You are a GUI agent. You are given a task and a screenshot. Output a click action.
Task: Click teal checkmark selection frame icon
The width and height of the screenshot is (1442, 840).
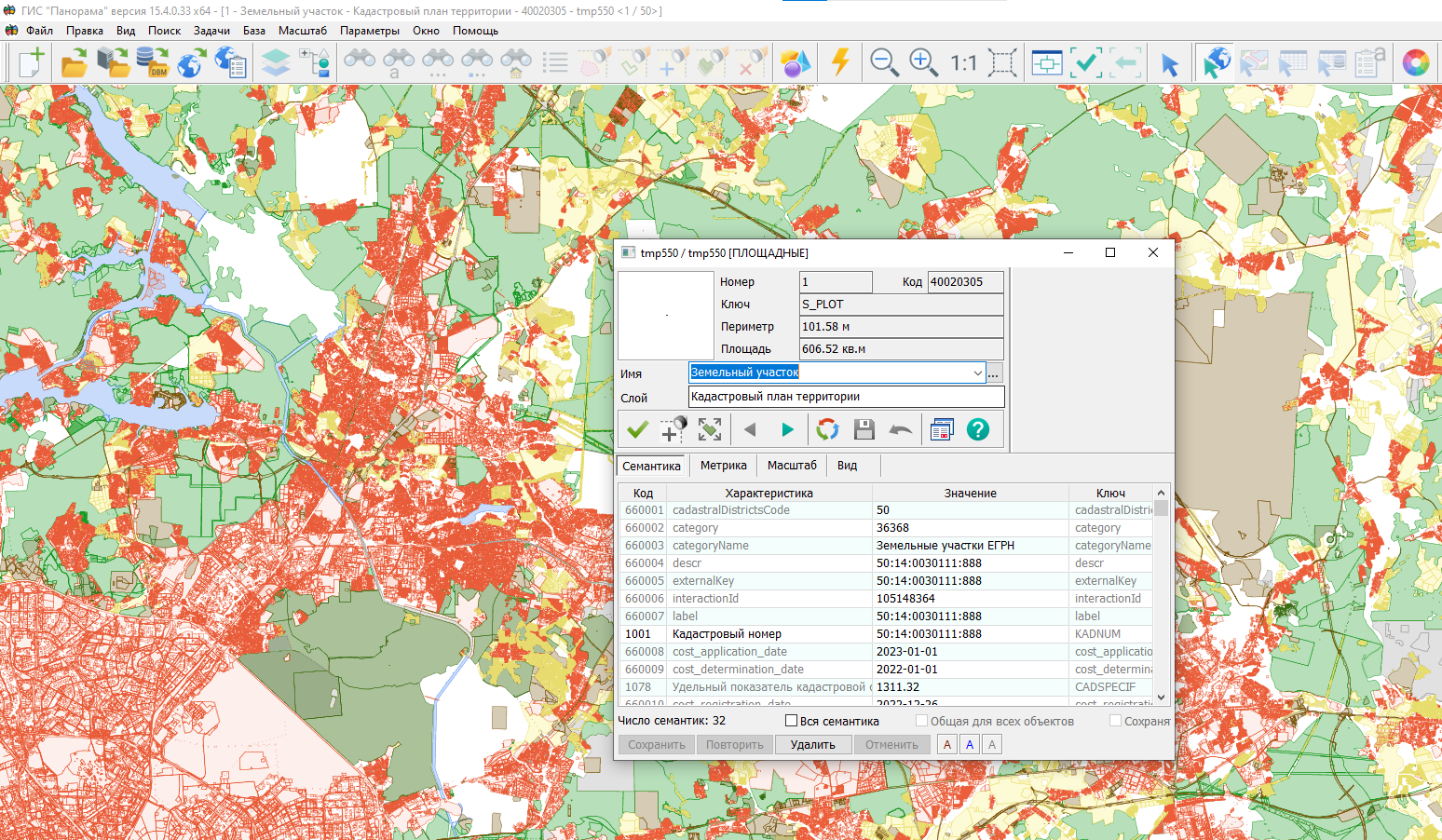(1086, 63)
